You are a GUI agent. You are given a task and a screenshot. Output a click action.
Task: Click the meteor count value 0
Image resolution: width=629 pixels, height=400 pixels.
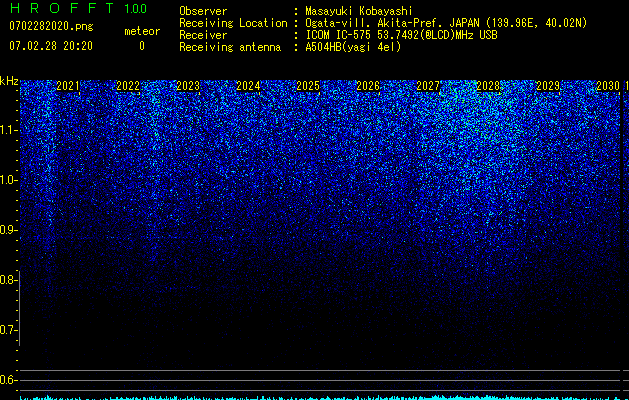(x=142, y=46)
